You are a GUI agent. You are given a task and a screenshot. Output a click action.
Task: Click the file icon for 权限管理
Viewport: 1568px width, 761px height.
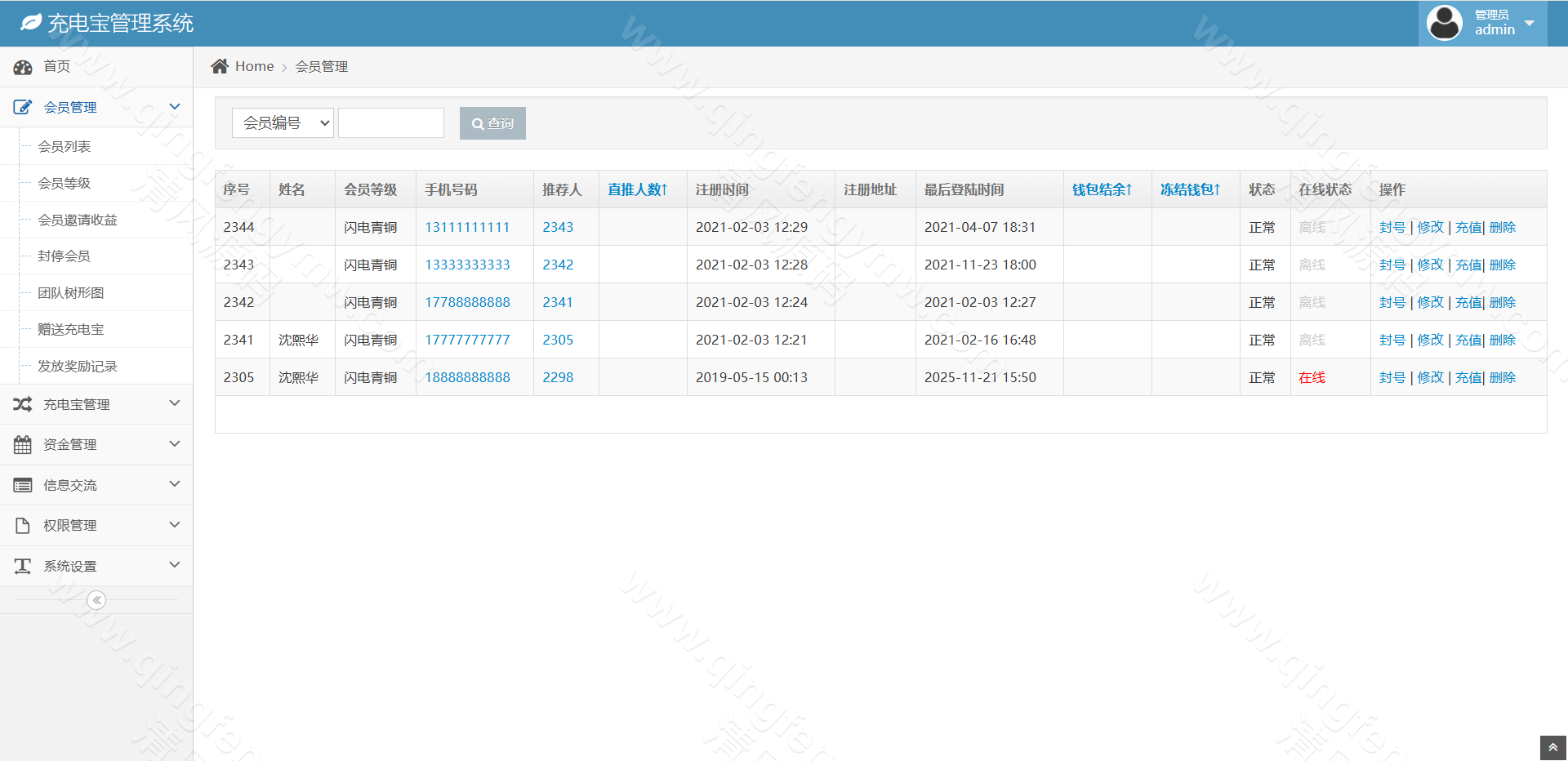coord(22,526)
